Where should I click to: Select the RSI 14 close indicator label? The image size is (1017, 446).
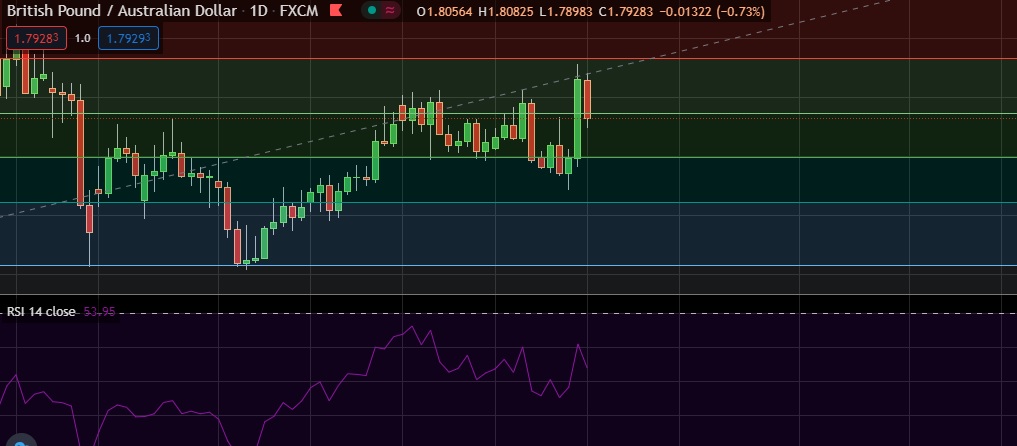[41, 312]
